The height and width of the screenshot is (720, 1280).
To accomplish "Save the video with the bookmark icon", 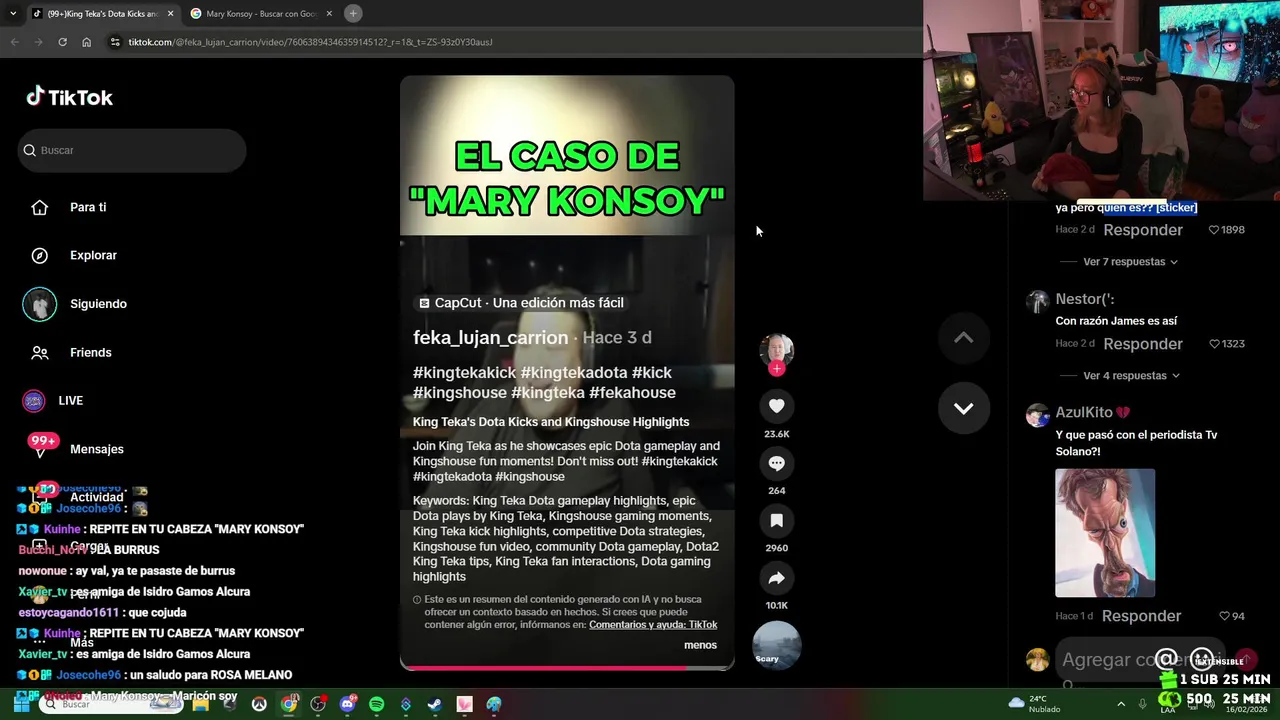I will pos(777,520).
